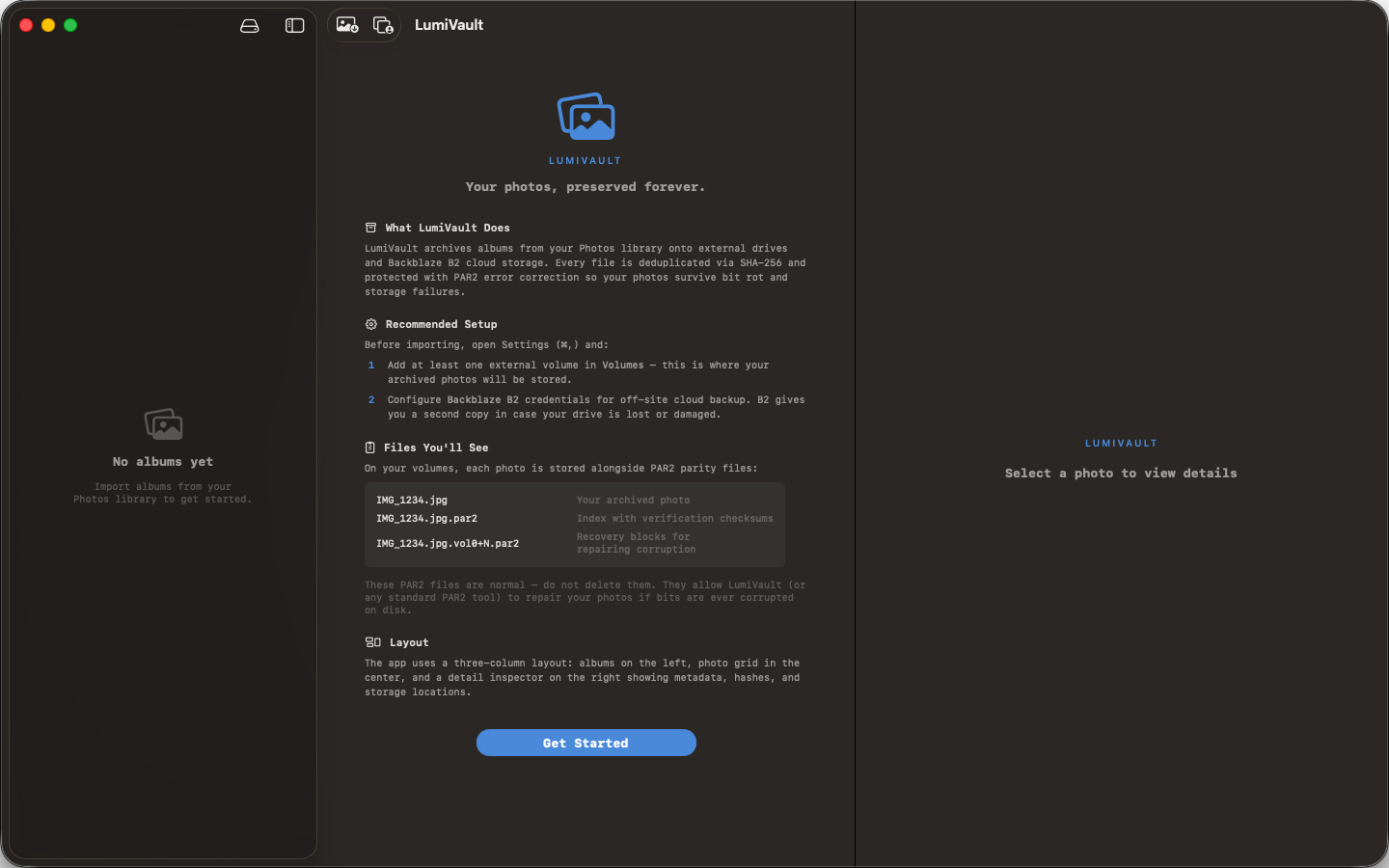Click the LumiVault window title
The width and height of the screenshot is (1389, 868).
[449, 25]
